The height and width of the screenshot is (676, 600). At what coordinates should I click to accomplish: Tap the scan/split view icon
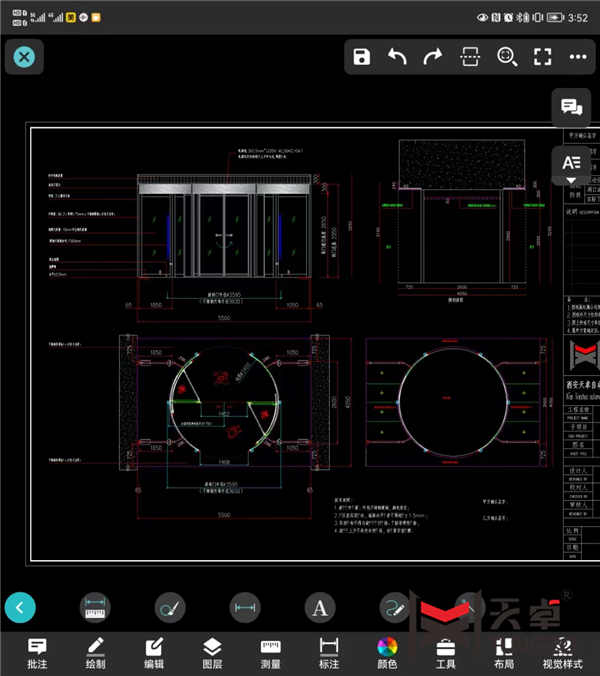point(469,57)
